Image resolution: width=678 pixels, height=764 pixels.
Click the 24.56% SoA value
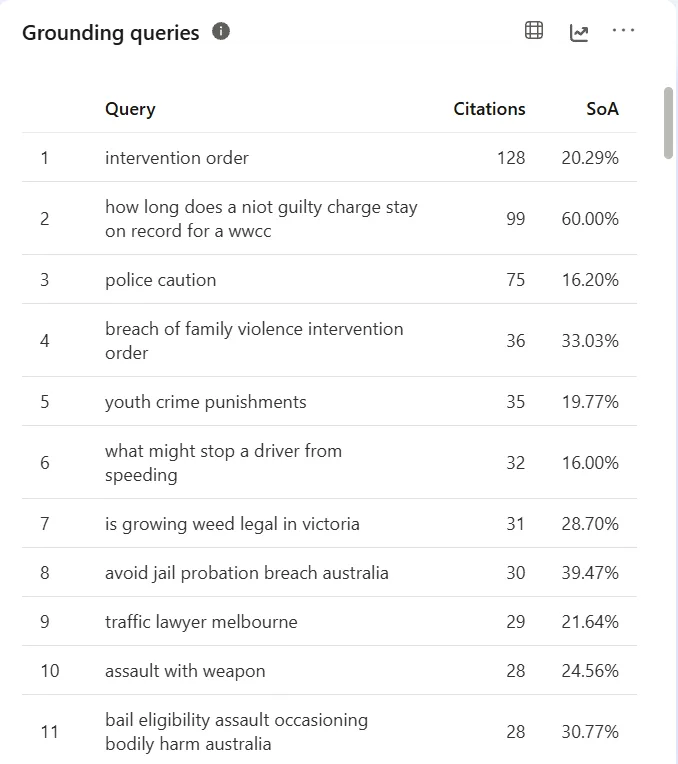pyautogui.click(x=590, y=671)
